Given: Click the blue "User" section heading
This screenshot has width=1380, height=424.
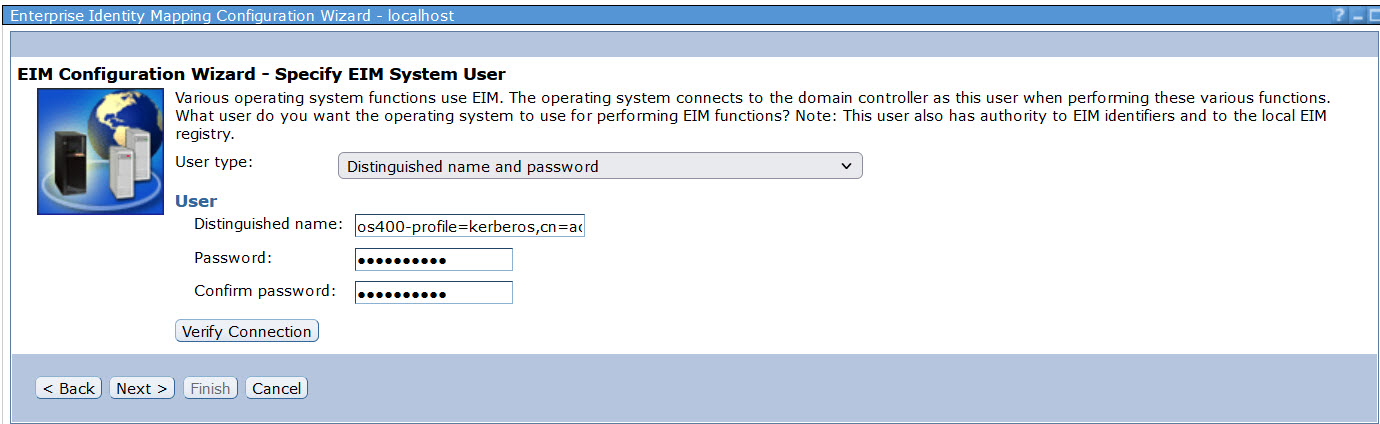Looking at the screenshot, I should [x=196, y=201].
